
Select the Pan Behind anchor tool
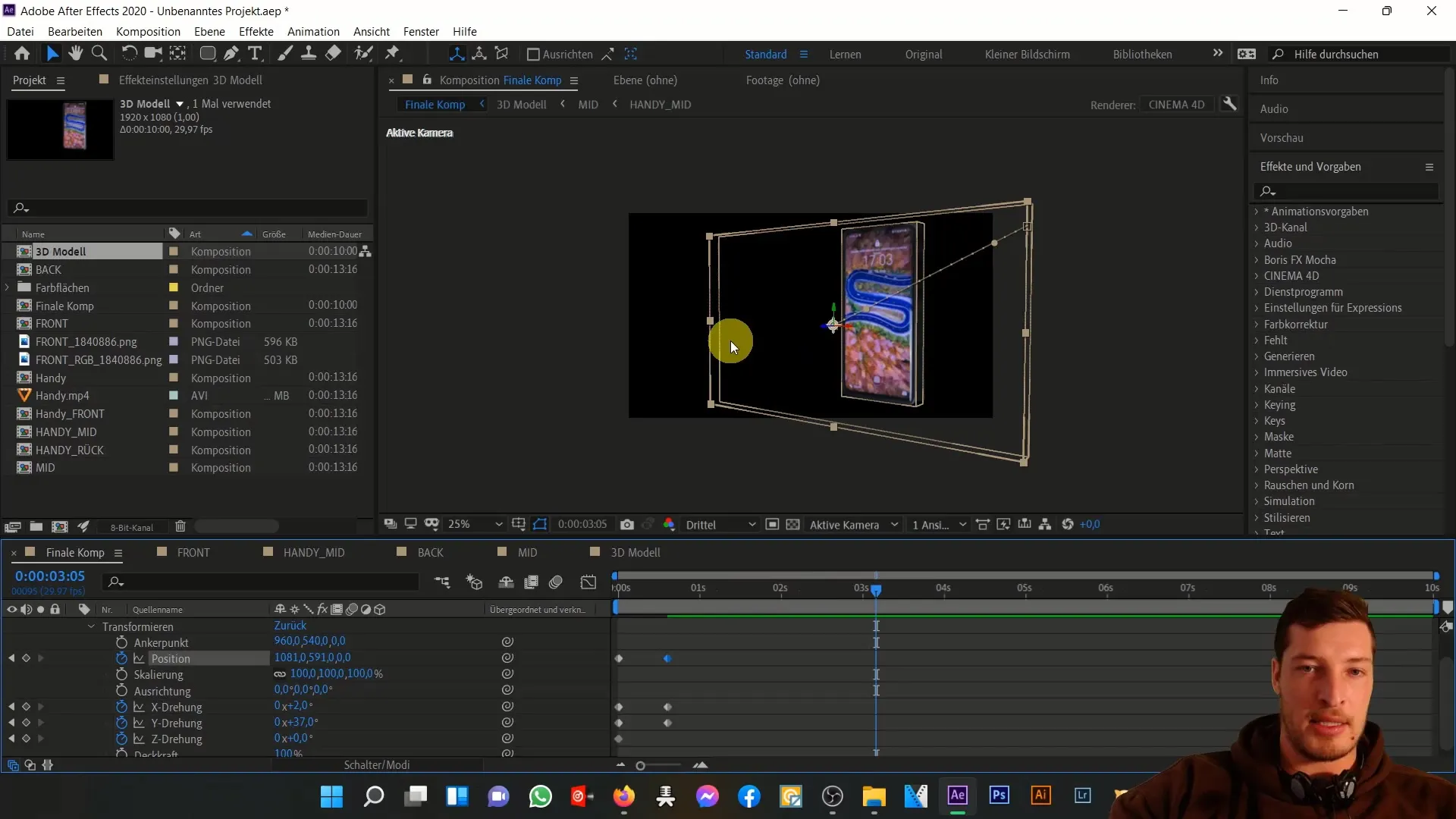(x=178, y=54)
